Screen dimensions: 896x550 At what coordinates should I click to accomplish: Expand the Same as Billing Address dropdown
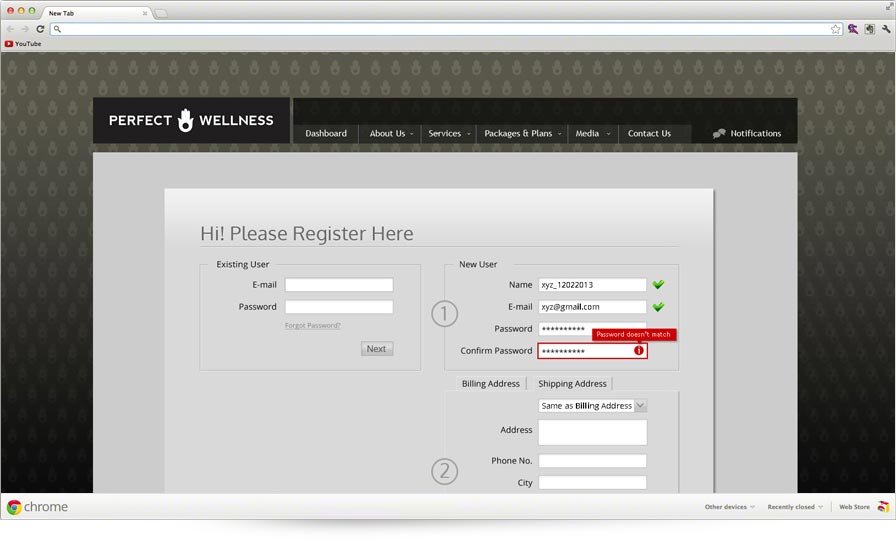pyautogui.click(x=640, y=406)
